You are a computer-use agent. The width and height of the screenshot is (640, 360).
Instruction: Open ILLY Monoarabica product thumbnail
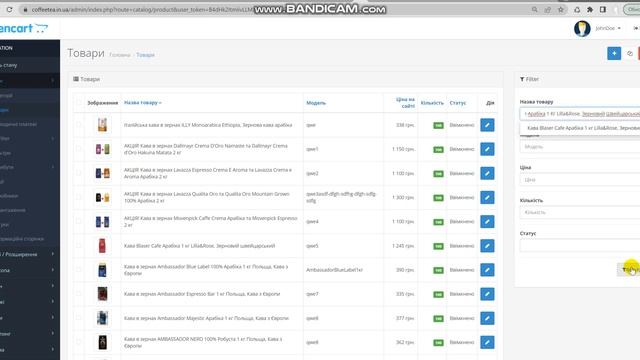(x=102, y=125)
